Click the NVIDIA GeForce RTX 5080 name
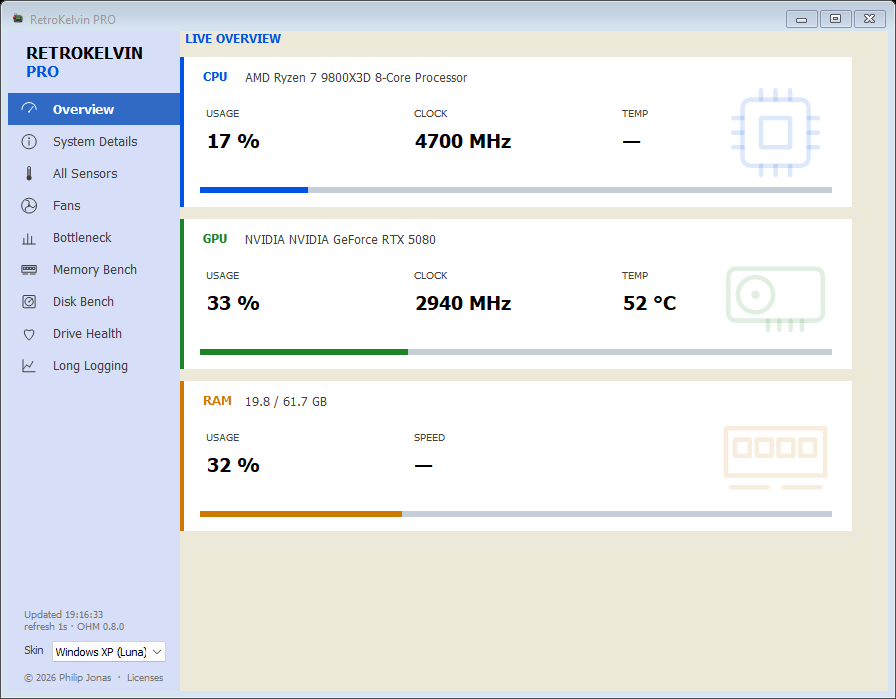The width and height of the screenshot is (896, 699). click(x=340, y=239)
